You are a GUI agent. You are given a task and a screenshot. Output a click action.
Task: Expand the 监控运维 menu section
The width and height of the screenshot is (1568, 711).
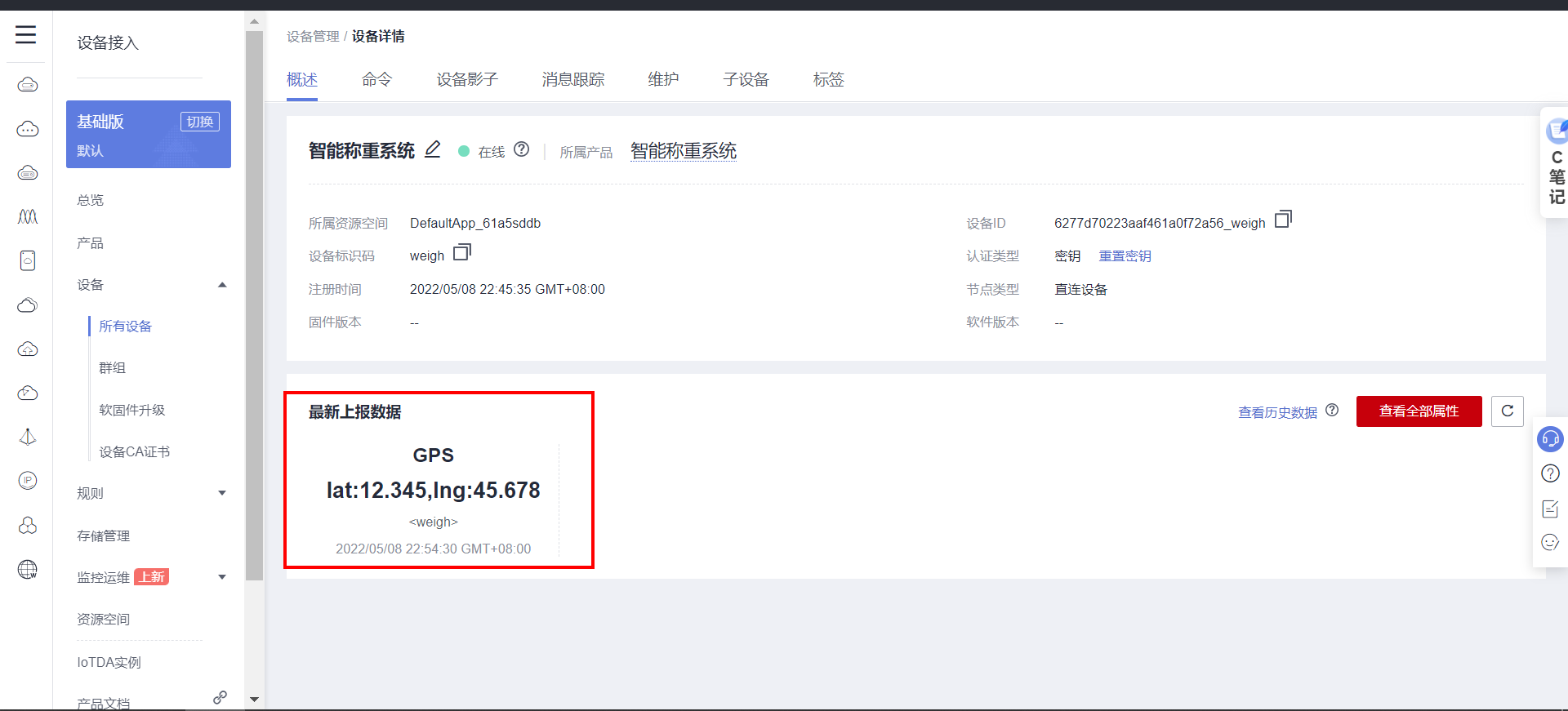pyautogui.click(x=222, y=577)
